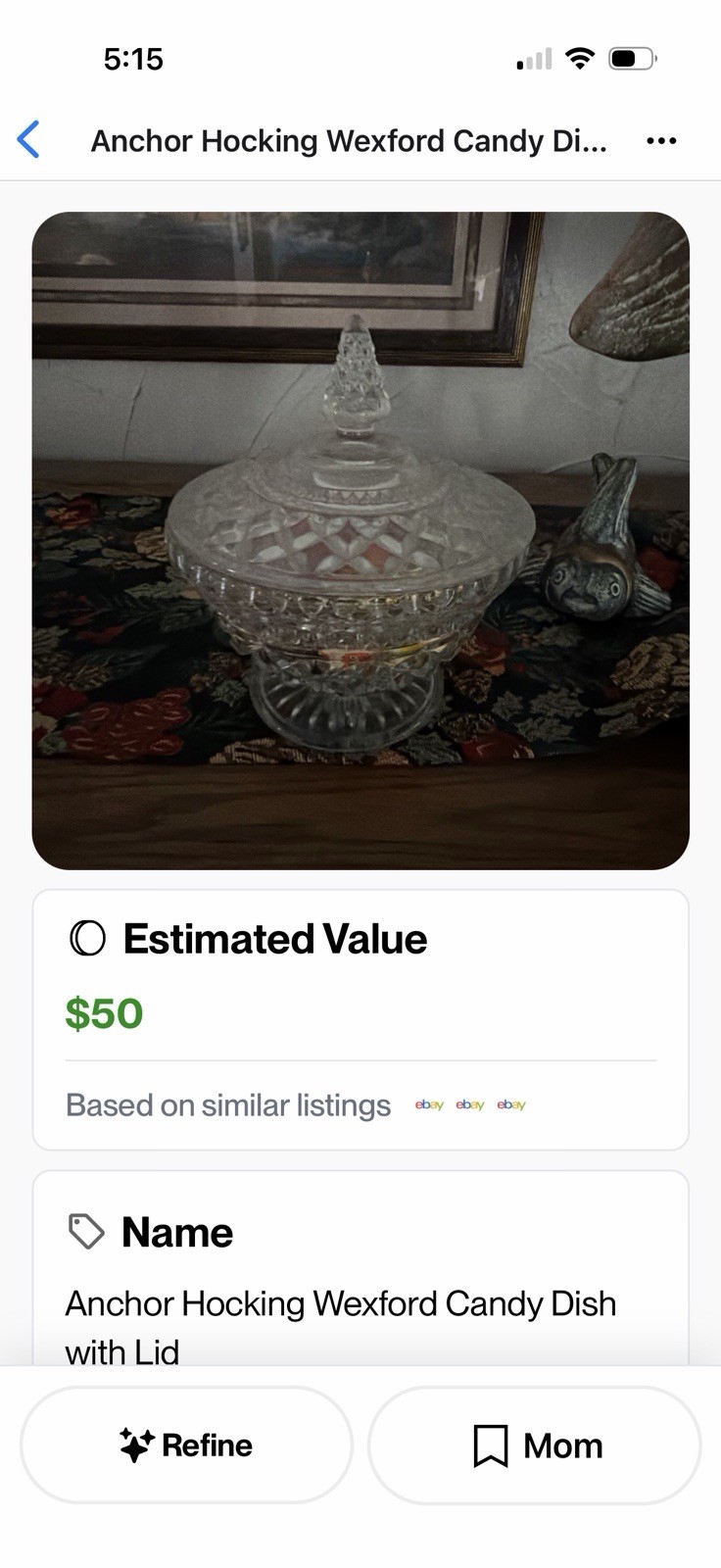
Task: Click the coin icon beside Estimated Value
Action: 87,939
